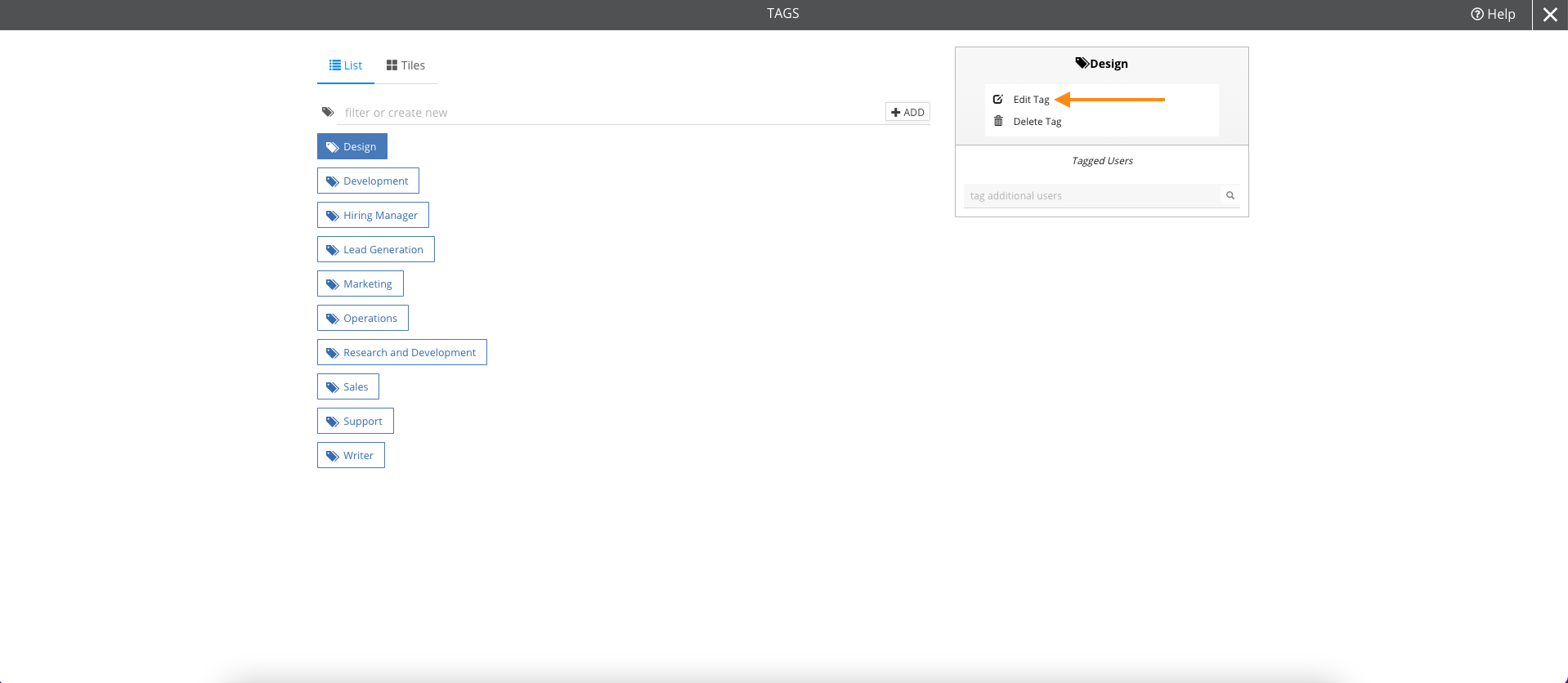Viewport: 1568px width, 683px height.
Task: Click the tag icon on Hiring Manager
Action: (333, 216)
